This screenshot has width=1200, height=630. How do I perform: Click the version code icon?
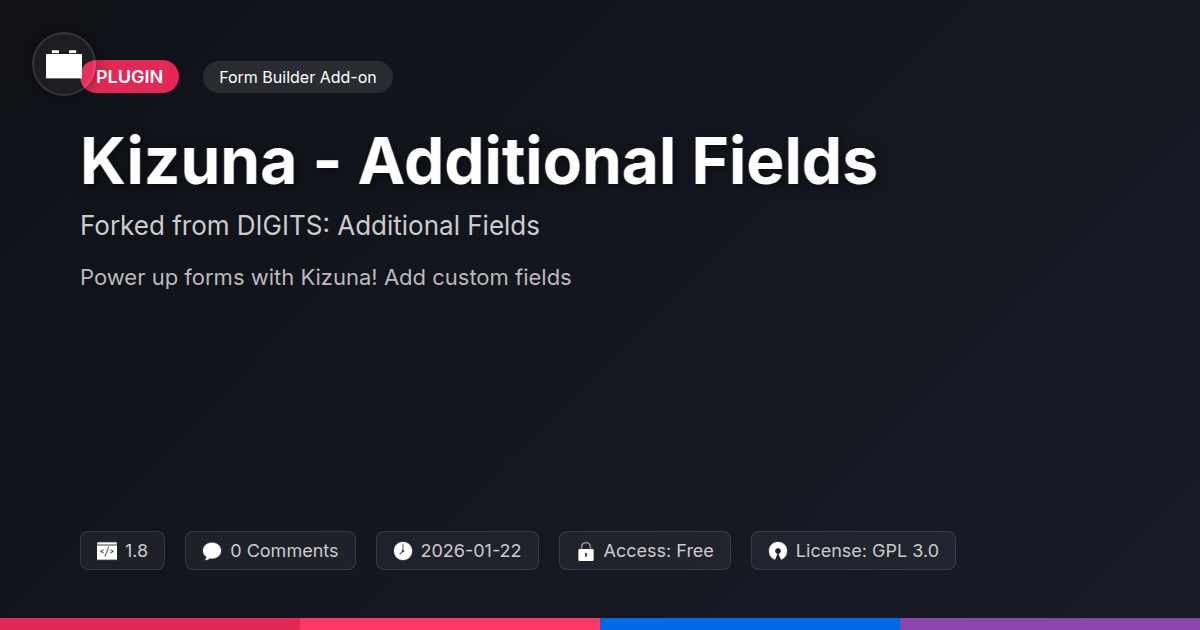[107, 551]
